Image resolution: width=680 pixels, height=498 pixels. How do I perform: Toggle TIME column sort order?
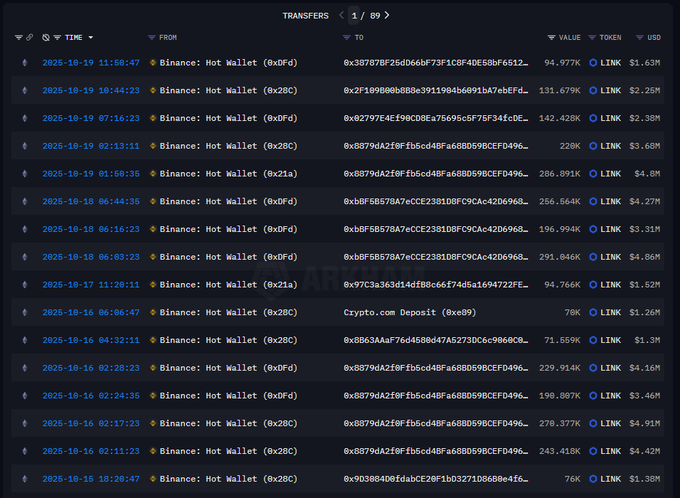click(90, 37)
